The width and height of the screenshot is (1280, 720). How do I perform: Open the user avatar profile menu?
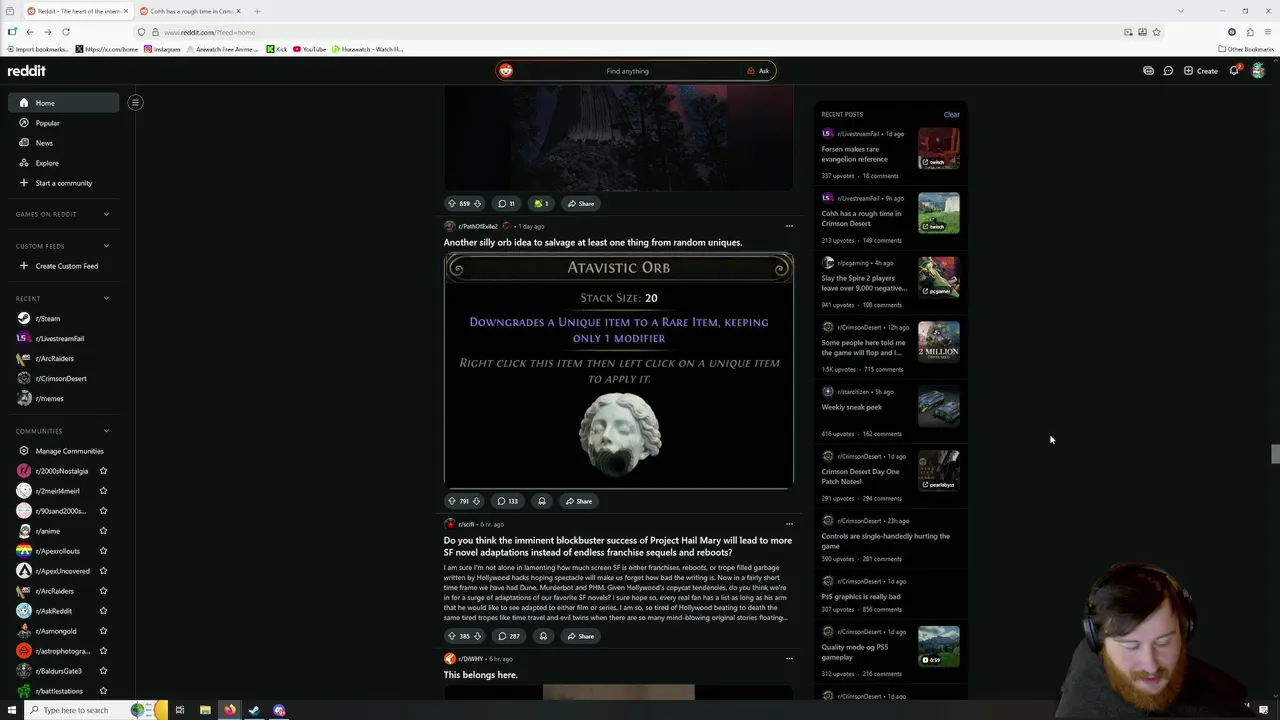tap(1258, 71)
